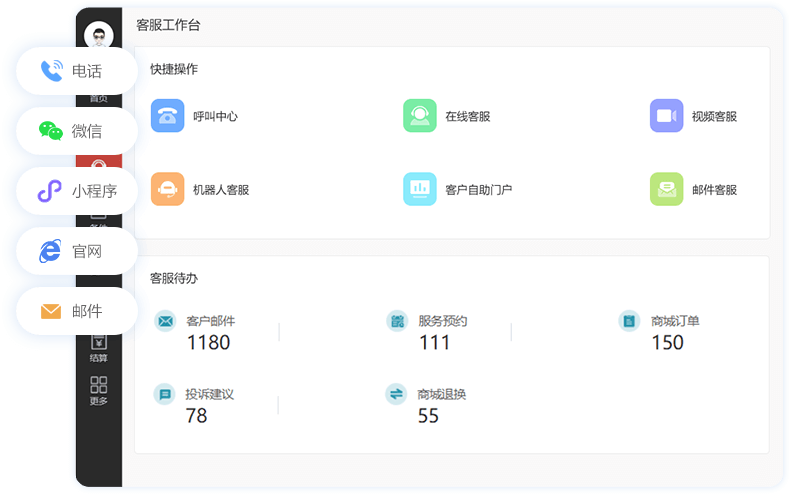Click the 客户邮件 envelope icon
This screenshot has height=494, width=790.
click(x=165, y=321)
